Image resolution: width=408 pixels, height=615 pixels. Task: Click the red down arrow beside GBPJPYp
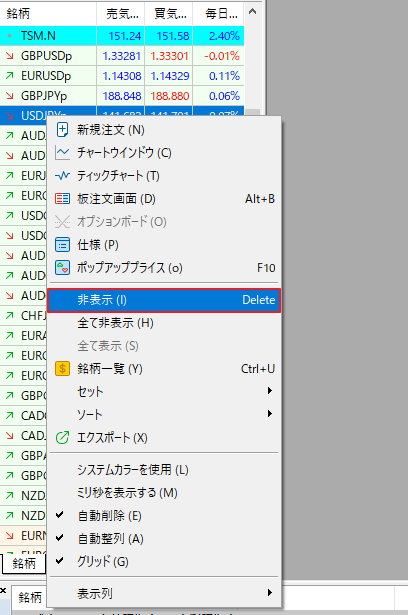click(9, 96)
